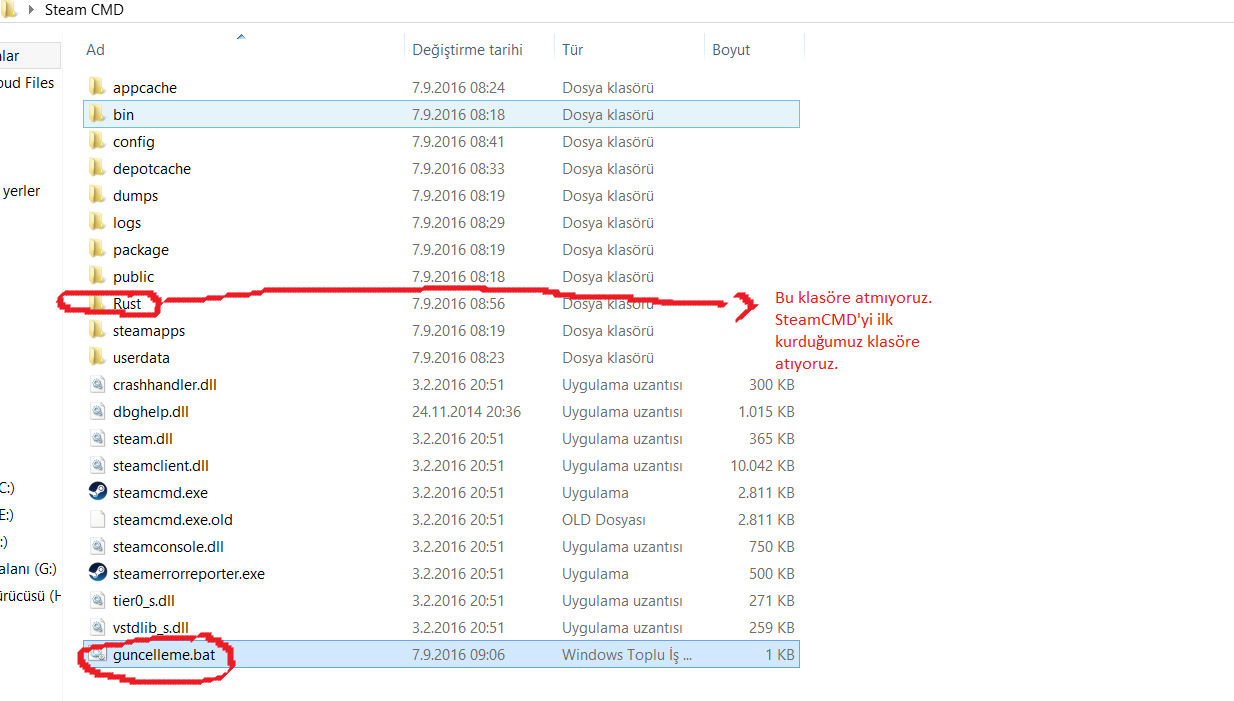Select the config folder icon
Image resolution: width=1234 pixels, height=701 pixels.
pyautogui.click(x=97, y=141)
